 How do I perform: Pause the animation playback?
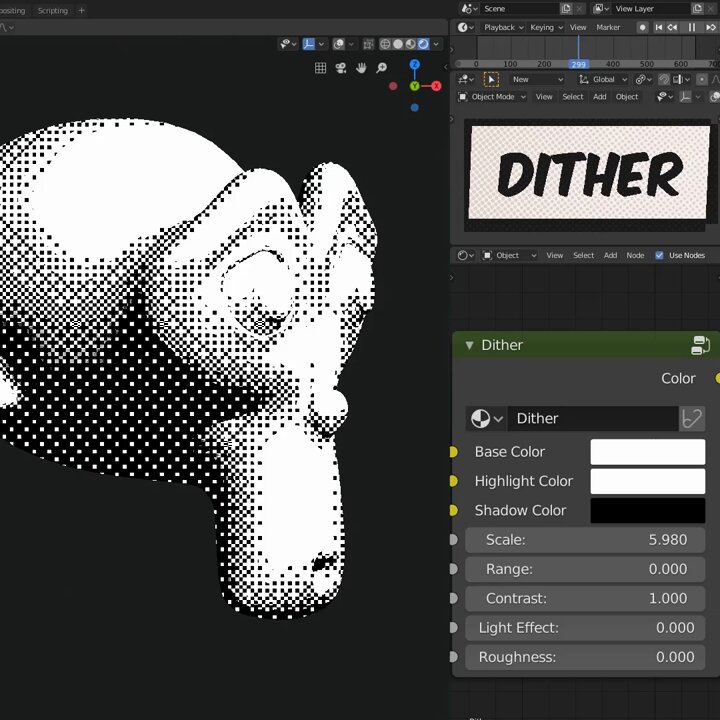pos(692,28)
